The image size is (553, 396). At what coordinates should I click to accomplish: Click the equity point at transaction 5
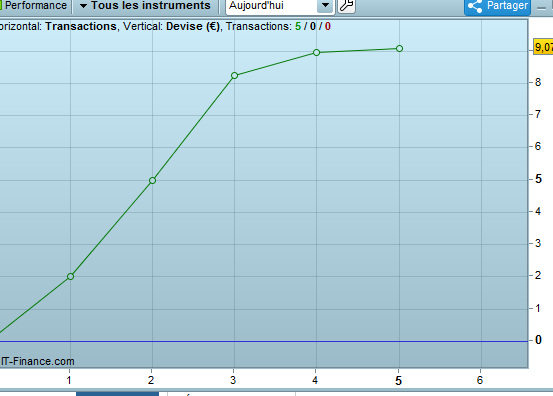399,49
